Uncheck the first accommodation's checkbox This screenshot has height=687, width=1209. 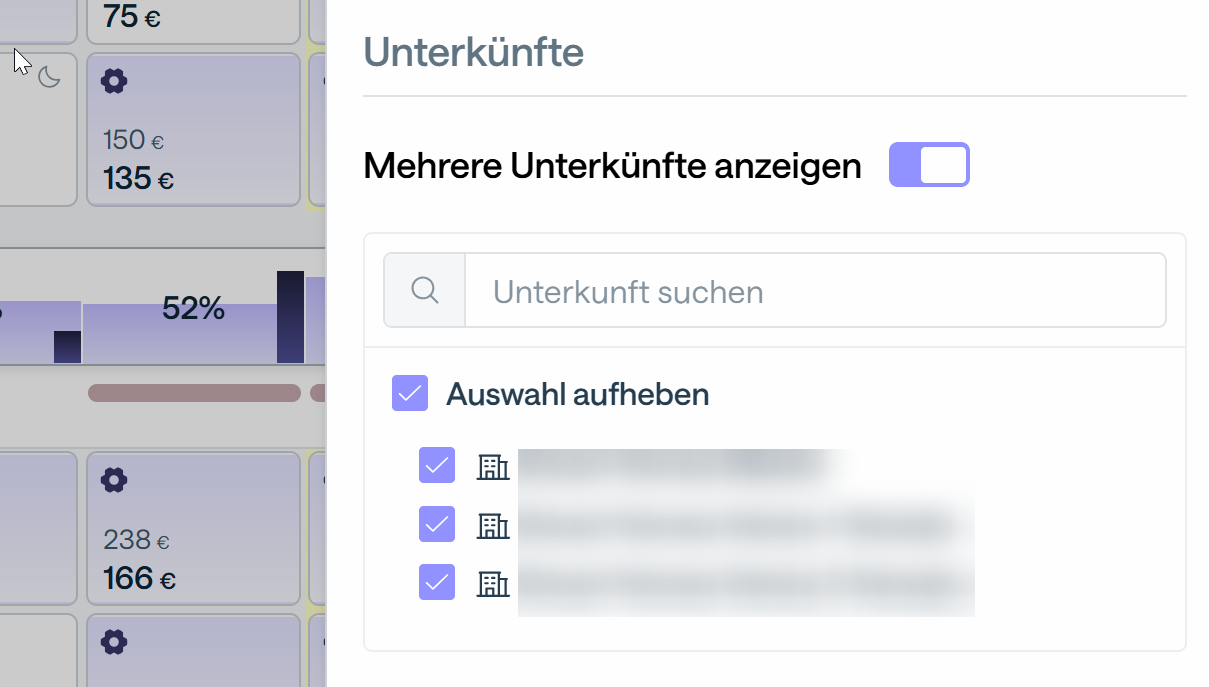[437, 465]
